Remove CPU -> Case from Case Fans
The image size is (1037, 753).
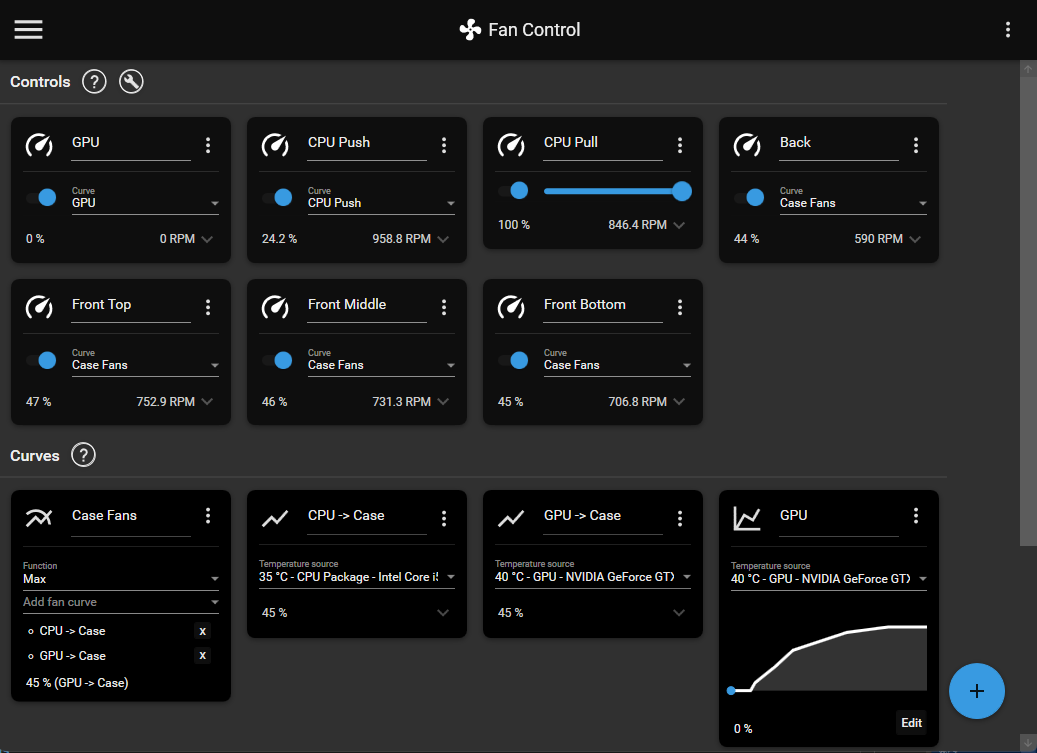pos(202,631)
